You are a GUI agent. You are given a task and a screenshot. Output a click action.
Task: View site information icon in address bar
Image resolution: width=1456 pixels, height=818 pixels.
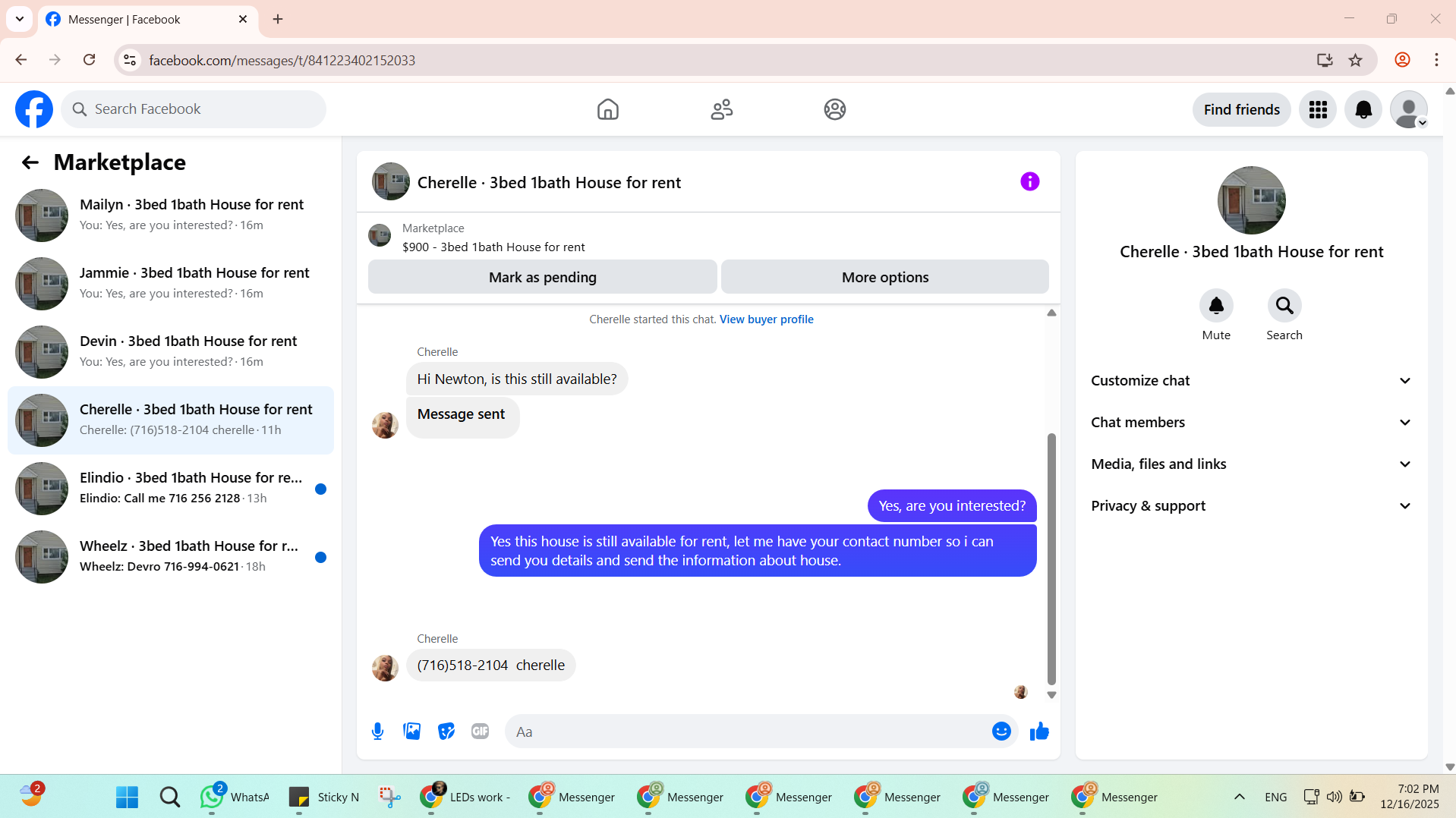coord(130,60)
